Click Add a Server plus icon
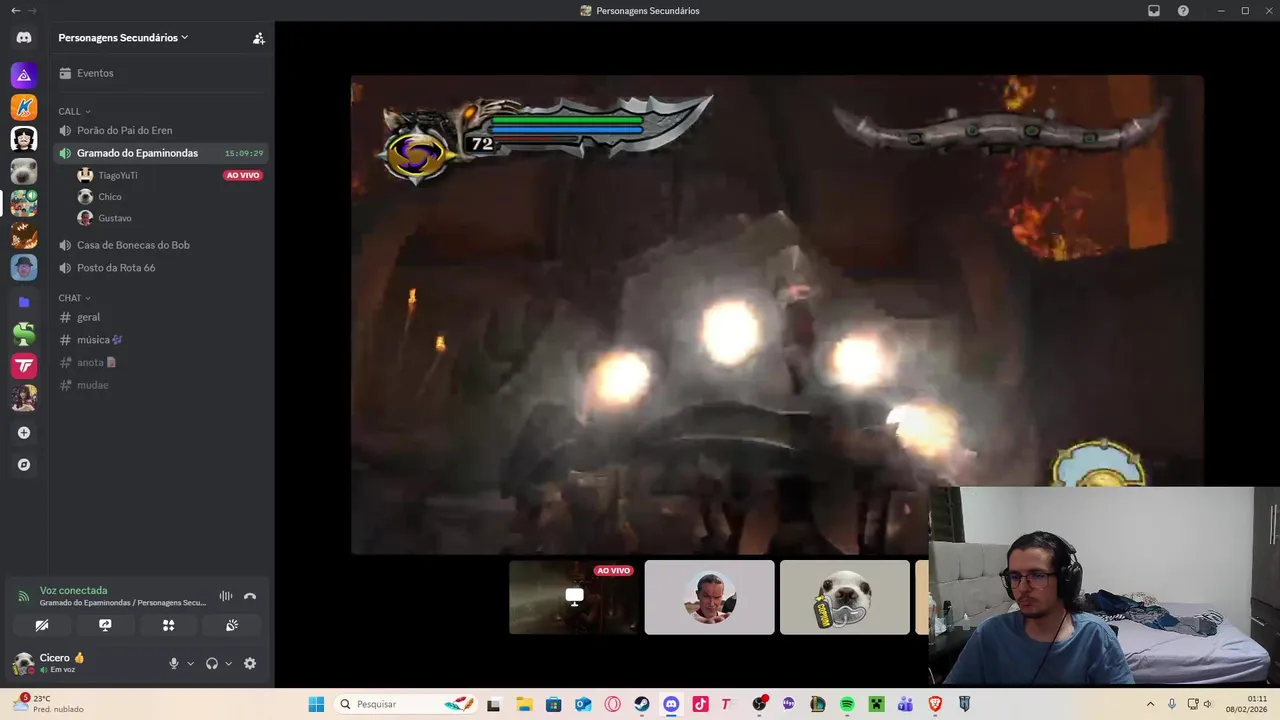 24,433
